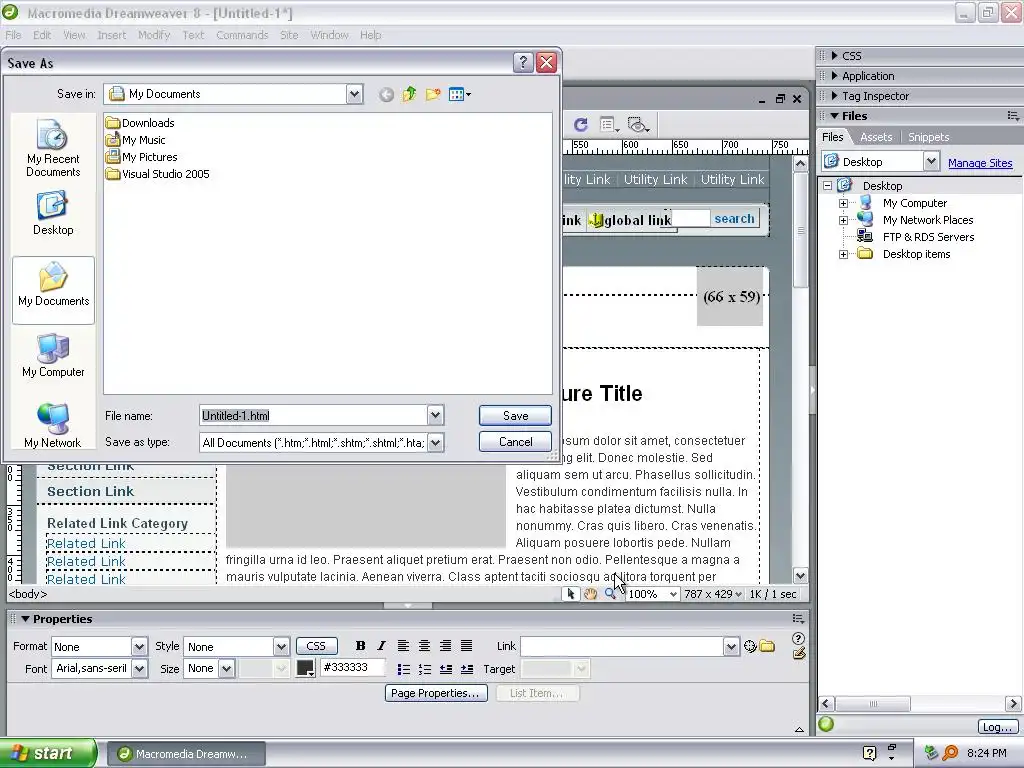Open My Network in places bar

point(53,426)
